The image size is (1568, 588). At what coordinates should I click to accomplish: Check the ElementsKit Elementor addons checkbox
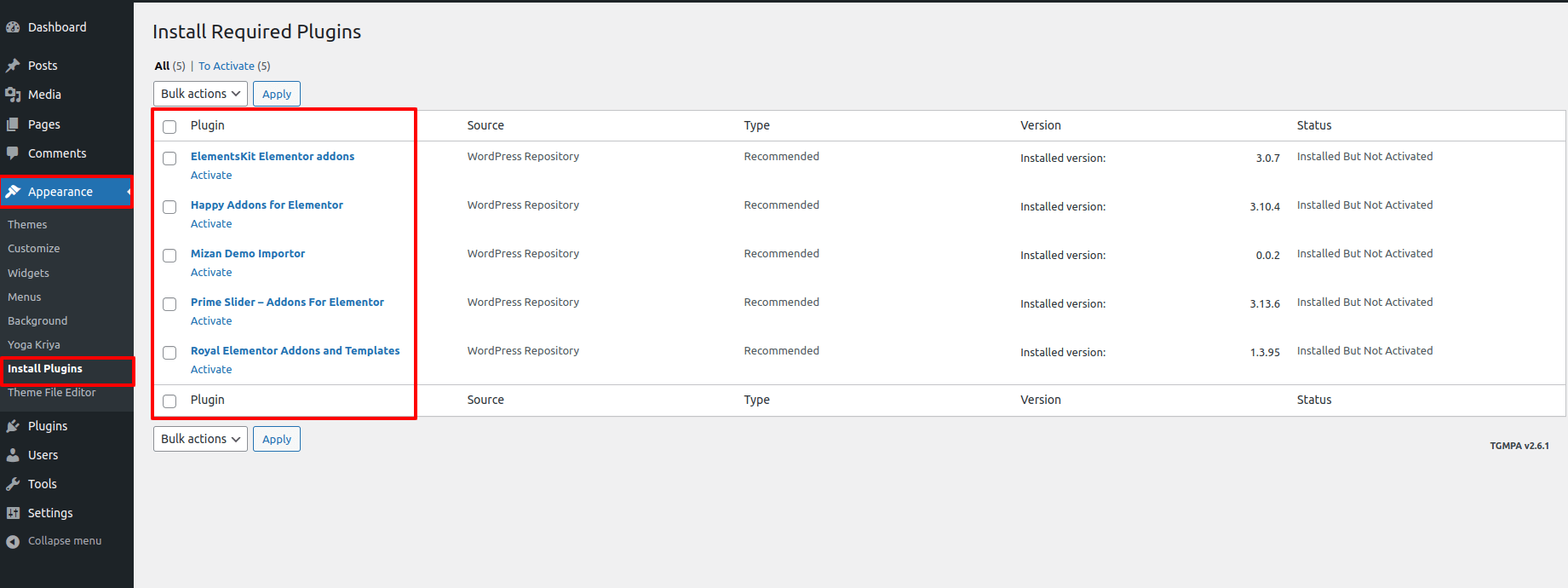tap(169, 159)
